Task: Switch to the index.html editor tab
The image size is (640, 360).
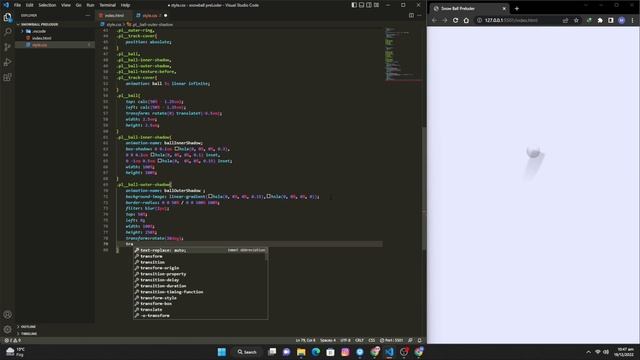Action: [113, 16]
